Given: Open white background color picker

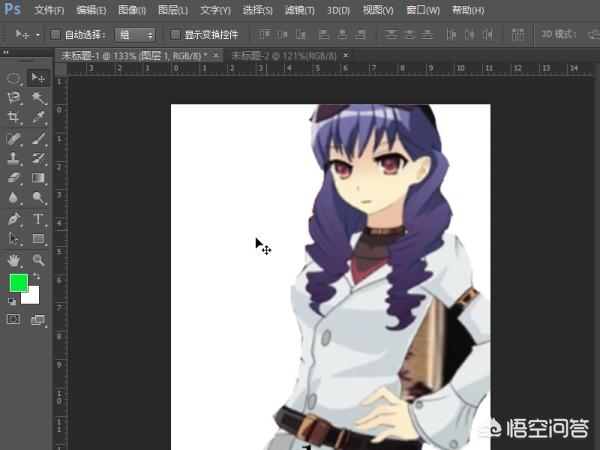Looking at the screenshot, I should pyautogui.click(x=33, y=298).
